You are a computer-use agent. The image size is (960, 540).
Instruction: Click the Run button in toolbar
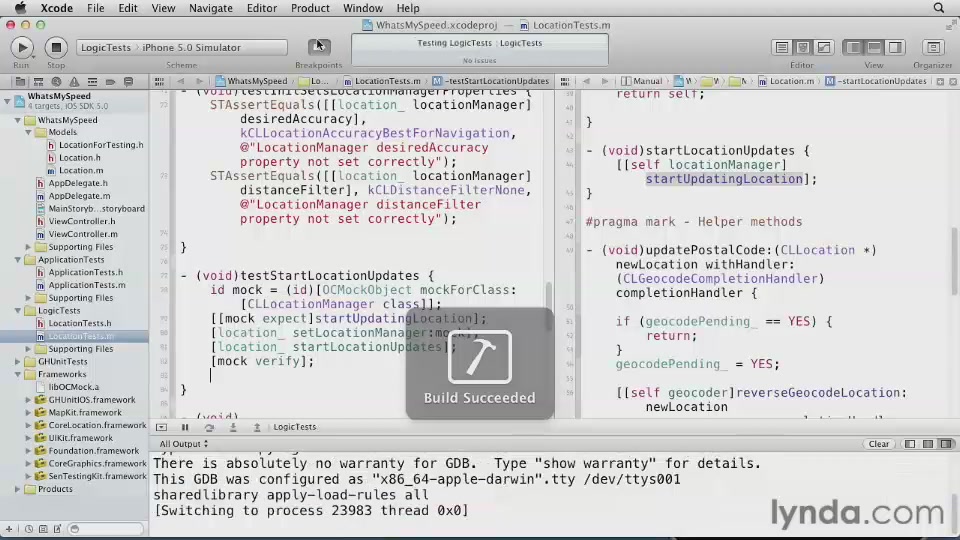pyautogui.click(x=21, y=47)
